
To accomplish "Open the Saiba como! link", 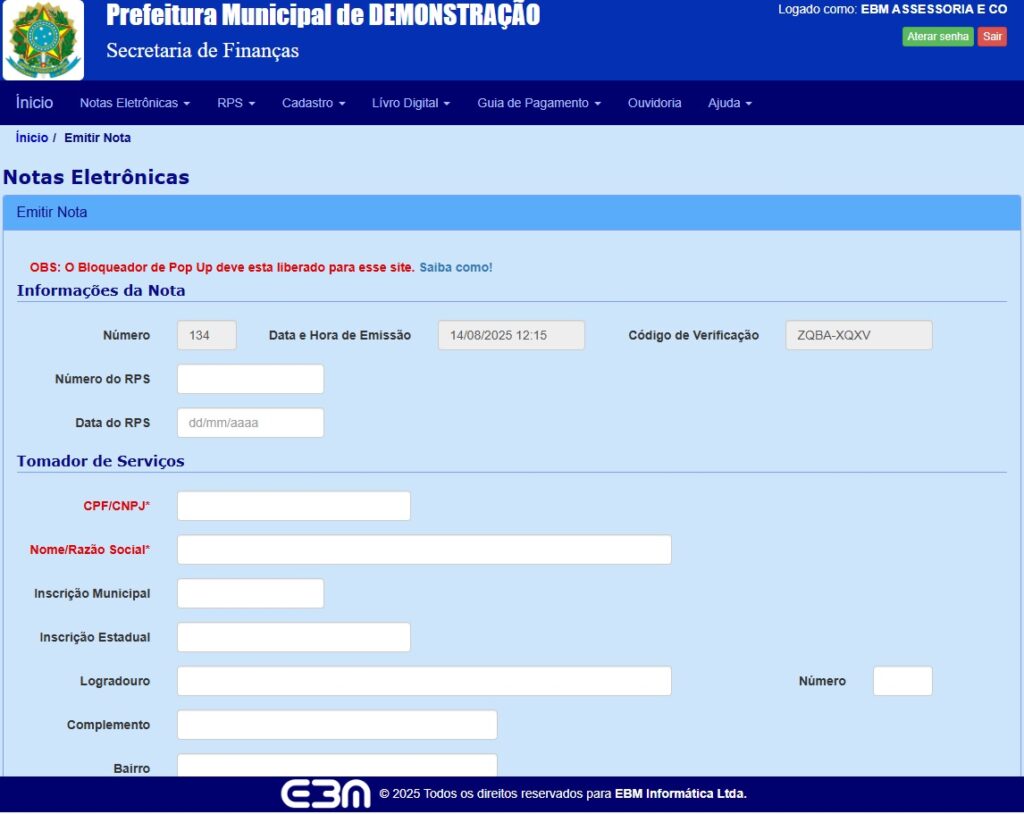I will point(456,267).
